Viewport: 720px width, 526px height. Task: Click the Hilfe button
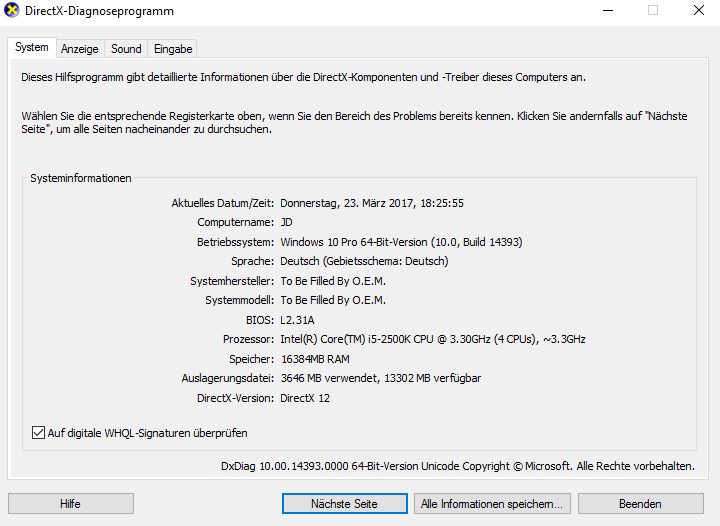tap(71, 504)
